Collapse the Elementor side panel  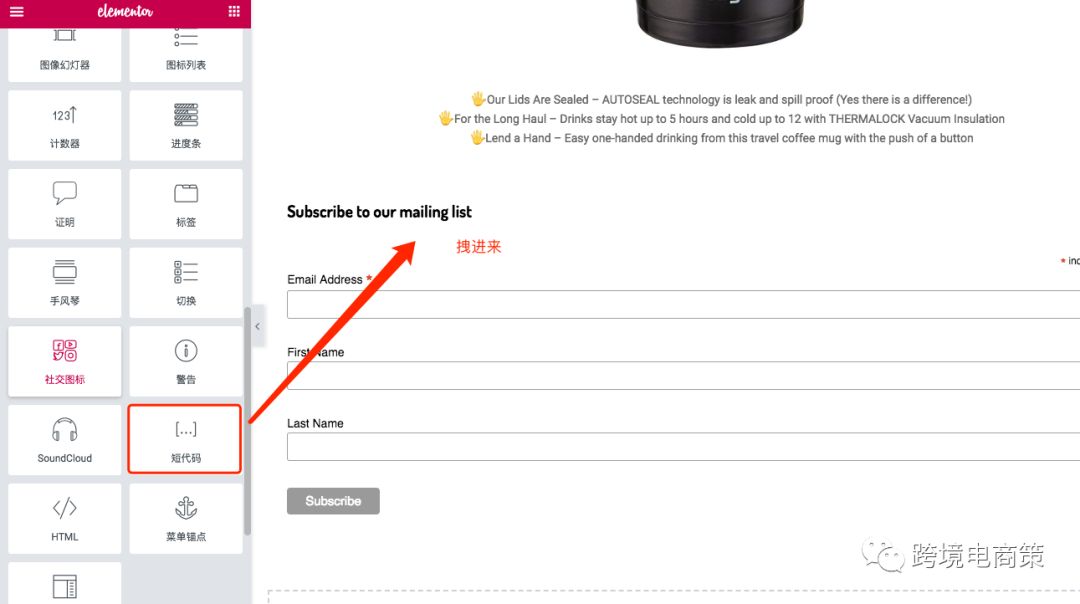coord(258,326)
